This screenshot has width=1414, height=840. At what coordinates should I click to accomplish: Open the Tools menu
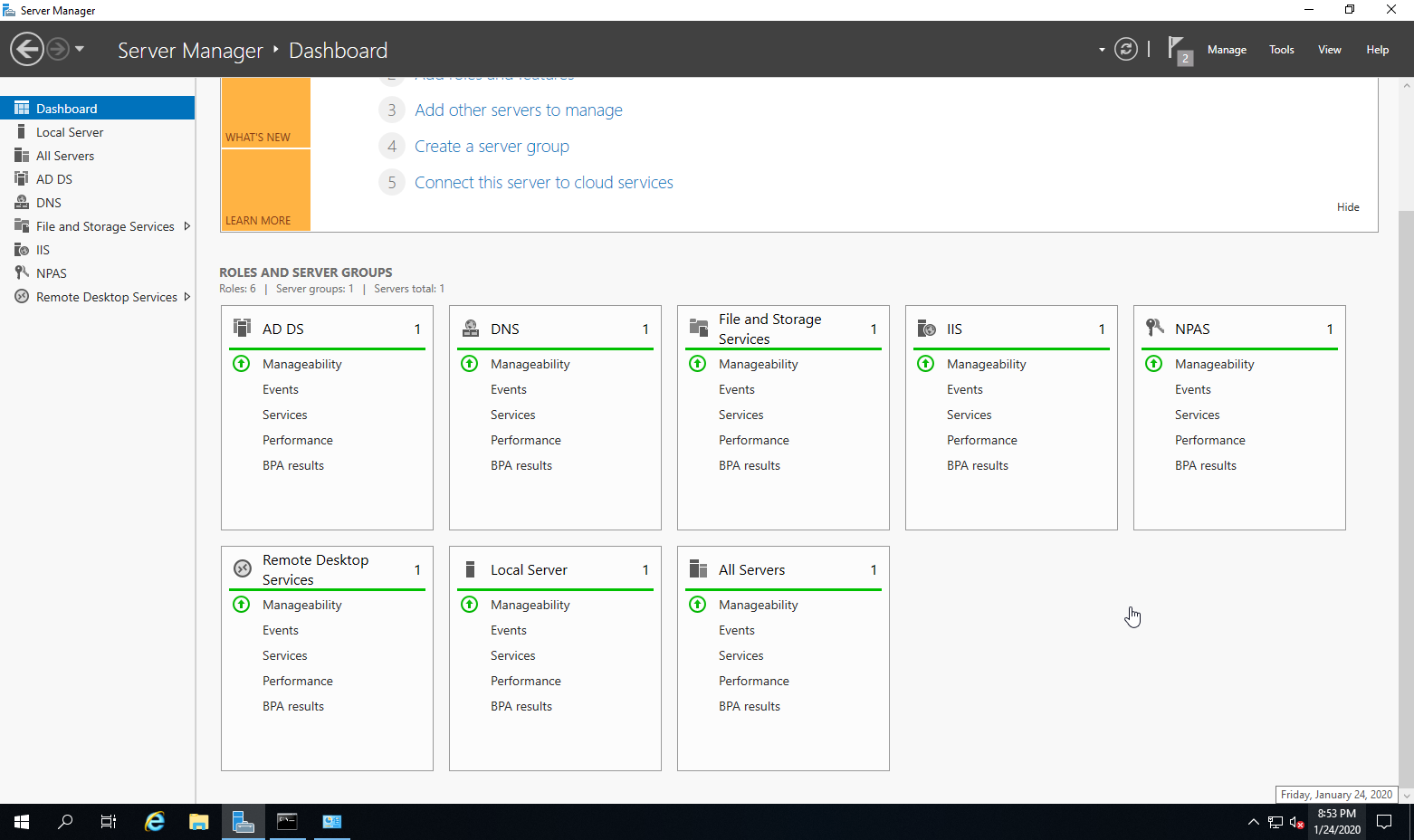point(1281,50)
